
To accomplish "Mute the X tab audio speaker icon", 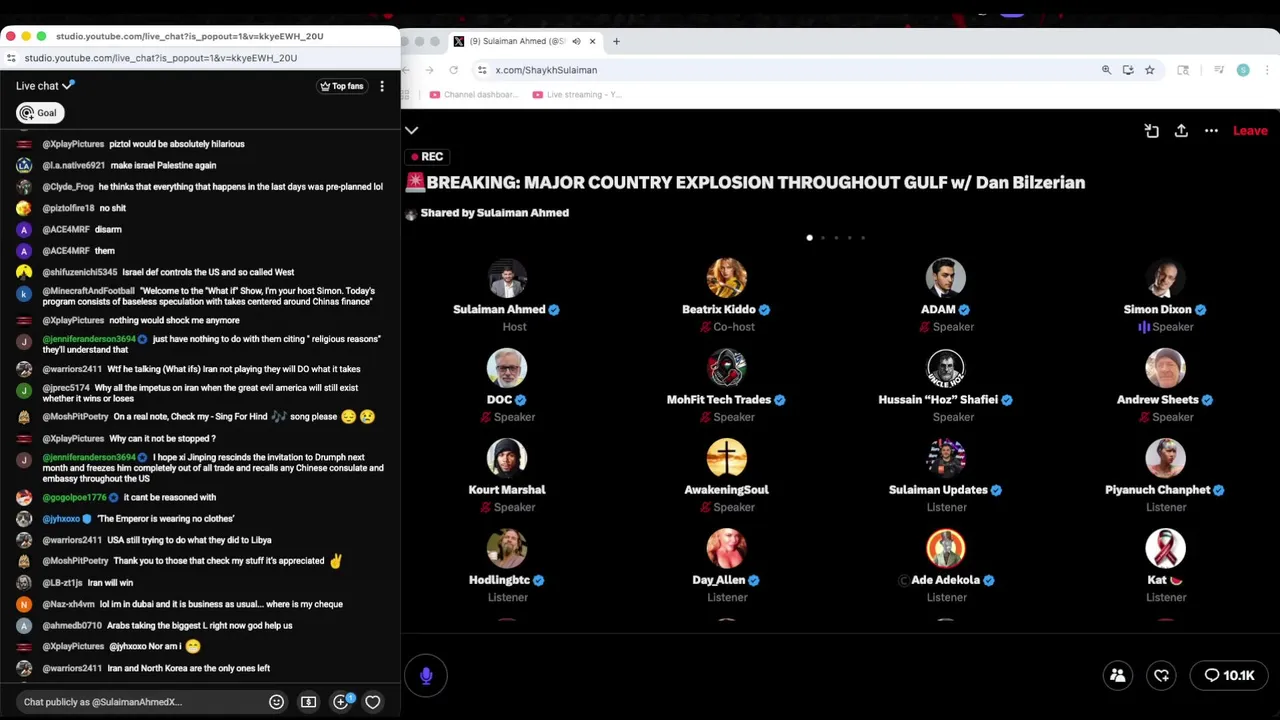I will 576,41.
